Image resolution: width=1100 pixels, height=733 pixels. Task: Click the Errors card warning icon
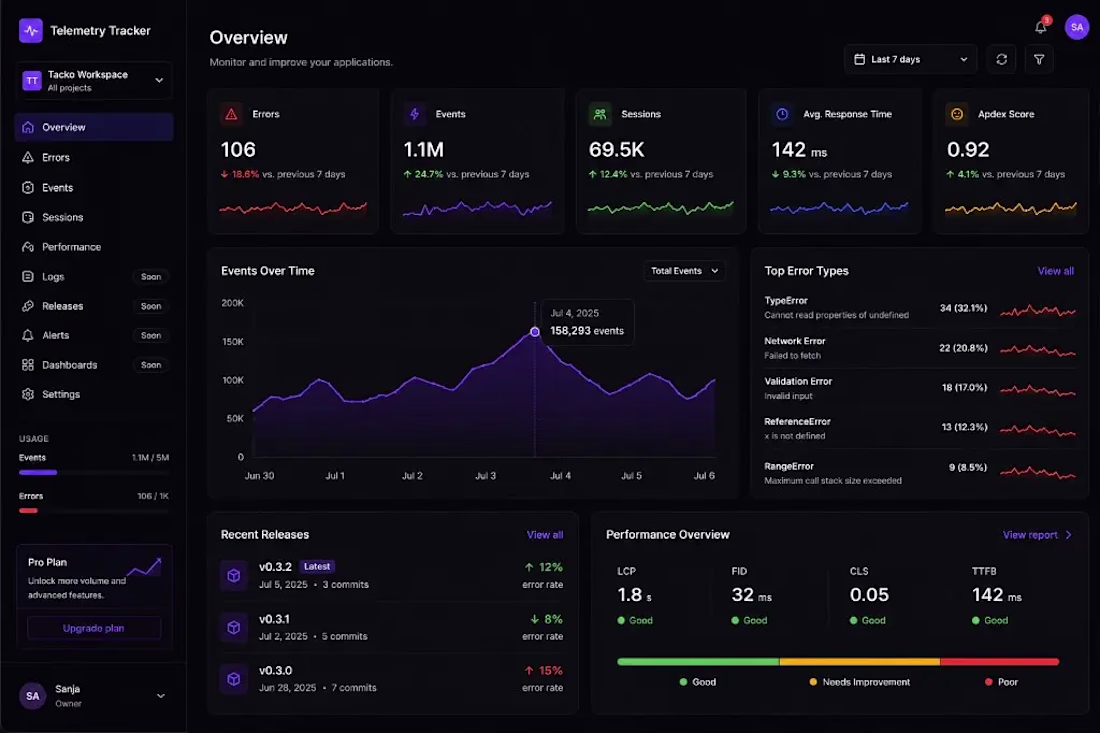pyautogui.click(x=232, y=114)
